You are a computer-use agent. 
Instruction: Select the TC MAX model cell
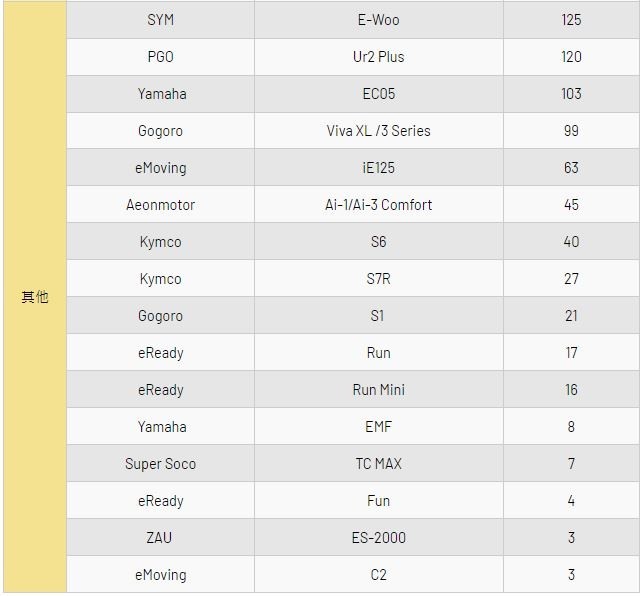coord(379,464)
